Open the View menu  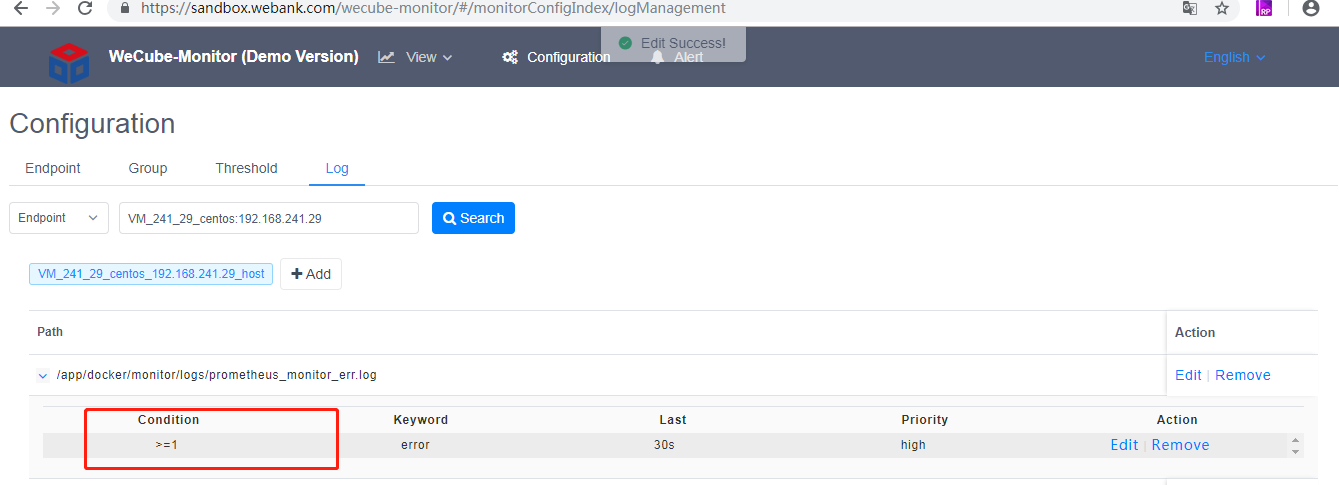pyautogui.click(x=415, y=57)
